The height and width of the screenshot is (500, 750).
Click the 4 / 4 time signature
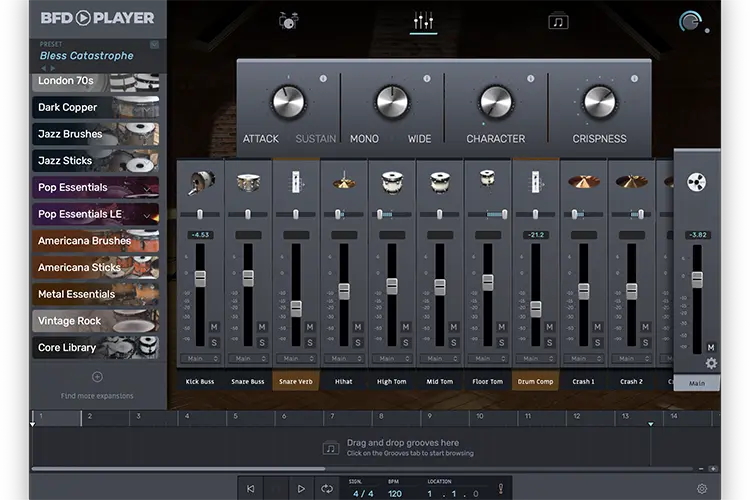click(x=363, y=493)
